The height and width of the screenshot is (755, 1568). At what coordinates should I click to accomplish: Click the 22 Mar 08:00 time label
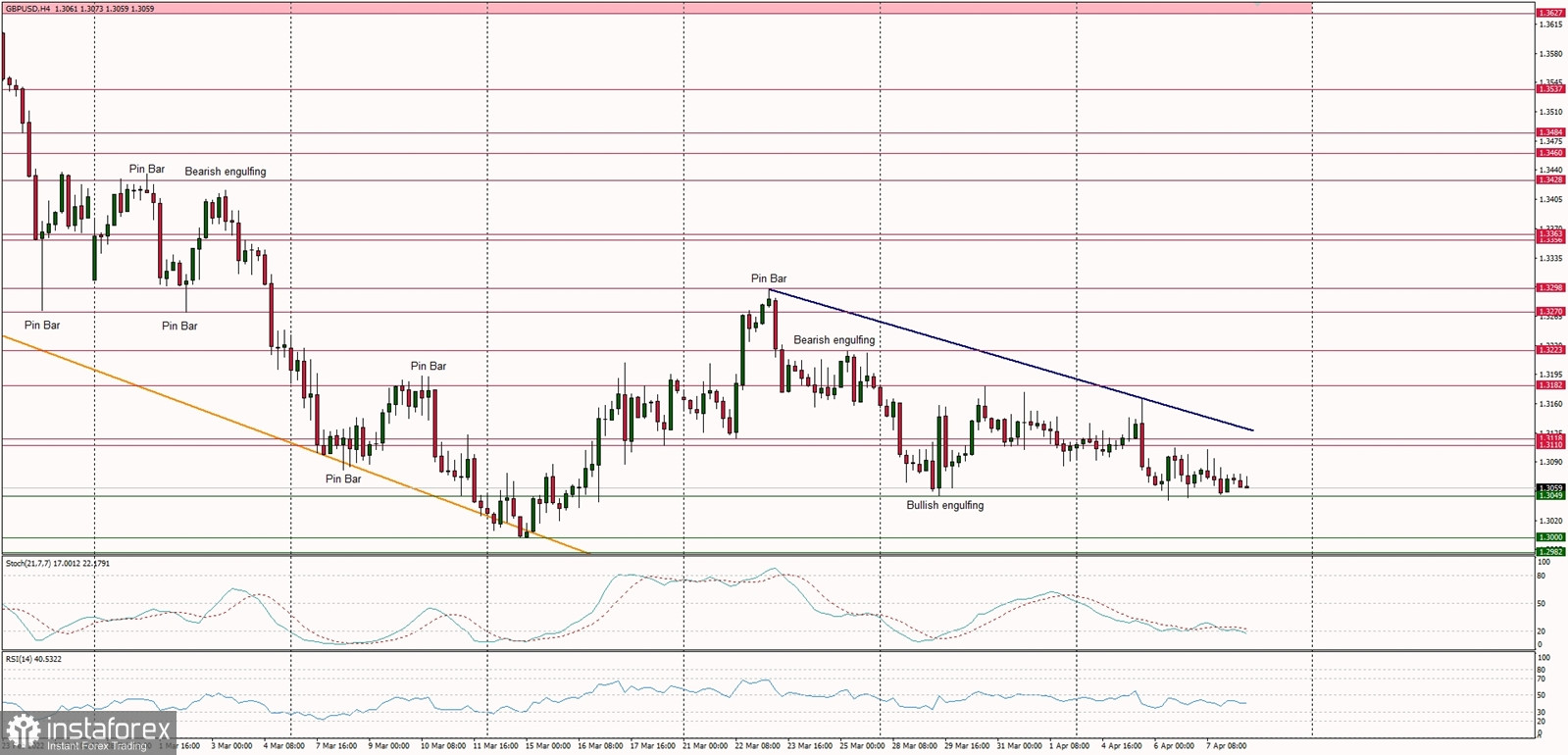(x=757, y=746)
